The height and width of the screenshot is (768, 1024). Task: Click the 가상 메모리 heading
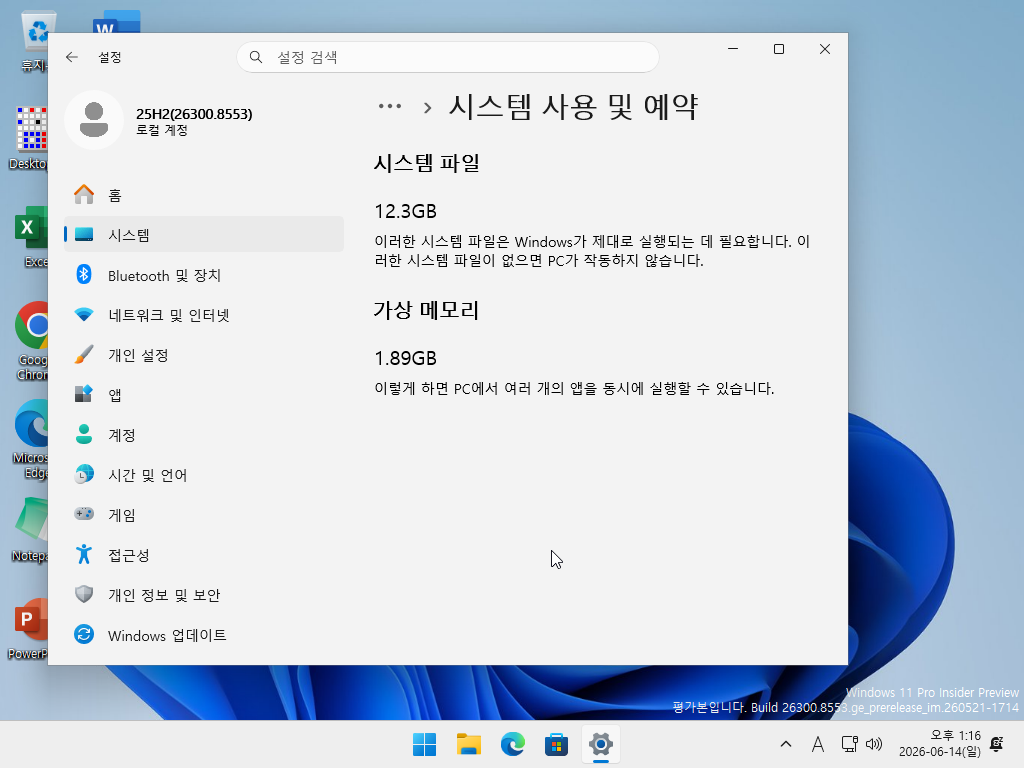426,310
